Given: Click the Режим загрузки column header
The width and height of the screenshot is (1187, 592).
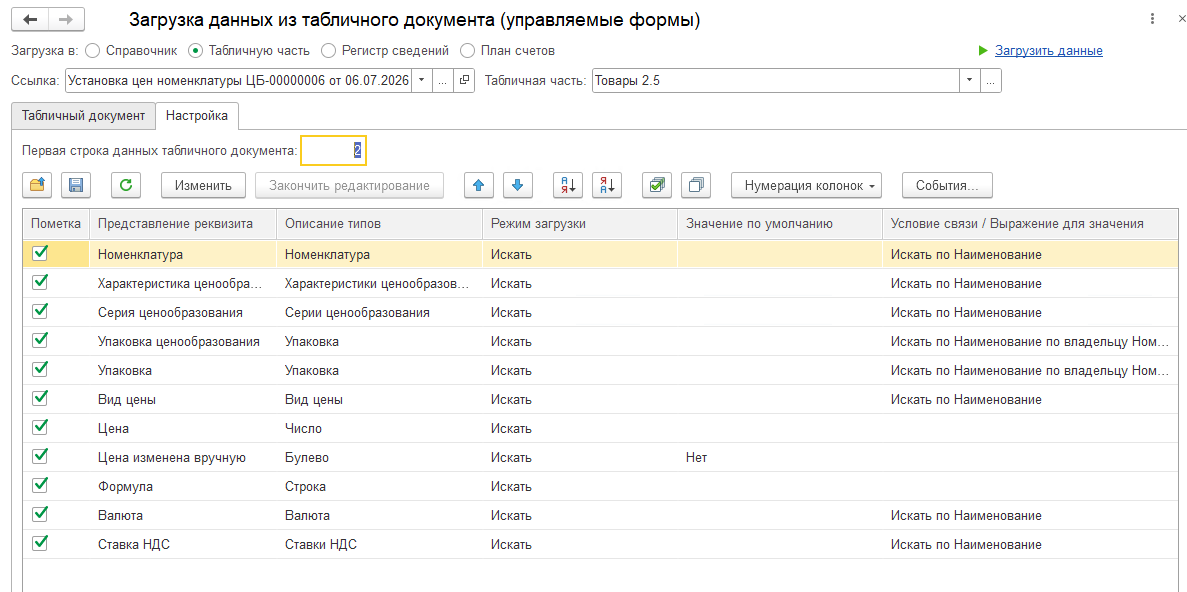Looking at the screenshot, I should coord(580,223).
